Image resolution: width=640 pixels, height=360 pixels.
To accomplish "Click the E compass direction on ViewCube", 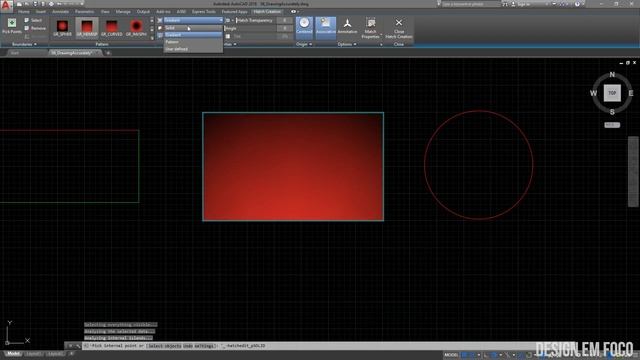I will pos(631,93).
